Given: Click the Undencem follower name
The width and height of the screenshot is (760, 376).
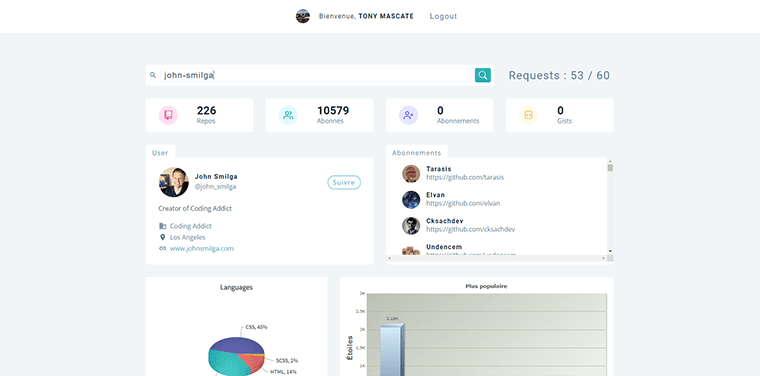Looking at the screenshot, I should pos(444,247).
